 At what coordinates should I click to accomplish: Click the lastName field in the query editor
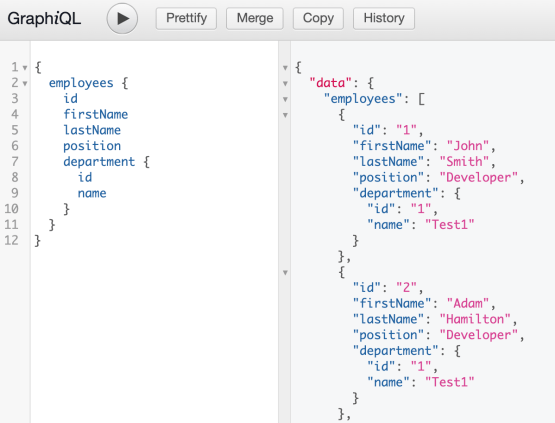[92, 130]
